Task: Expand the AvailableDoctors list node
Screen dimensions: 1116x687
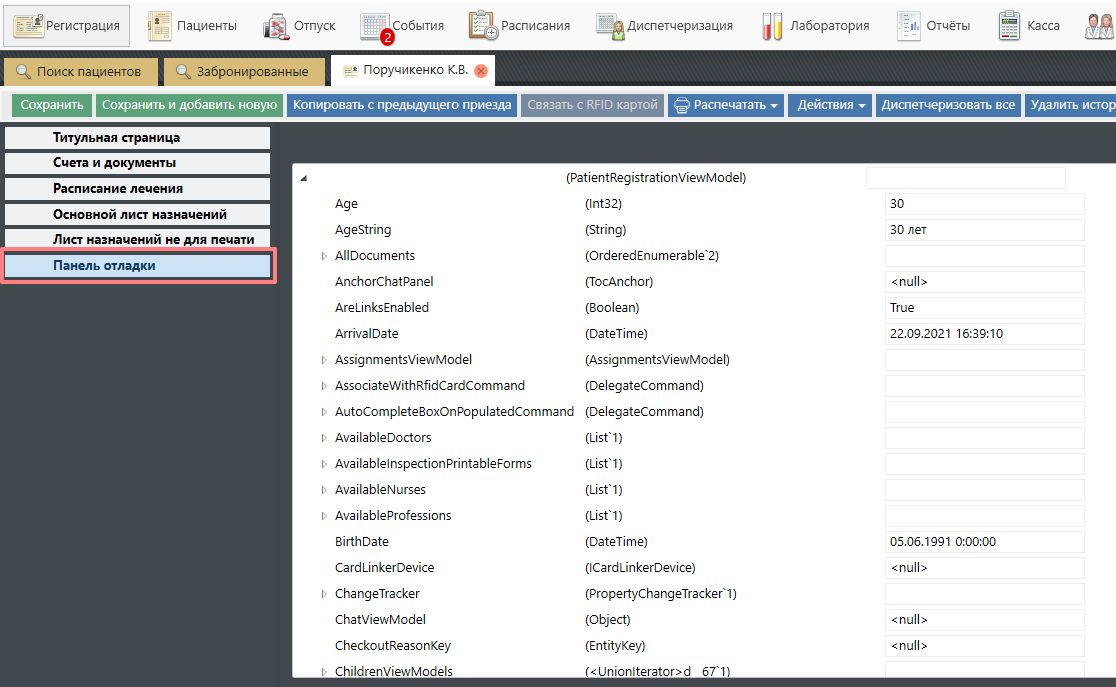Action: (x=324, y=438)
